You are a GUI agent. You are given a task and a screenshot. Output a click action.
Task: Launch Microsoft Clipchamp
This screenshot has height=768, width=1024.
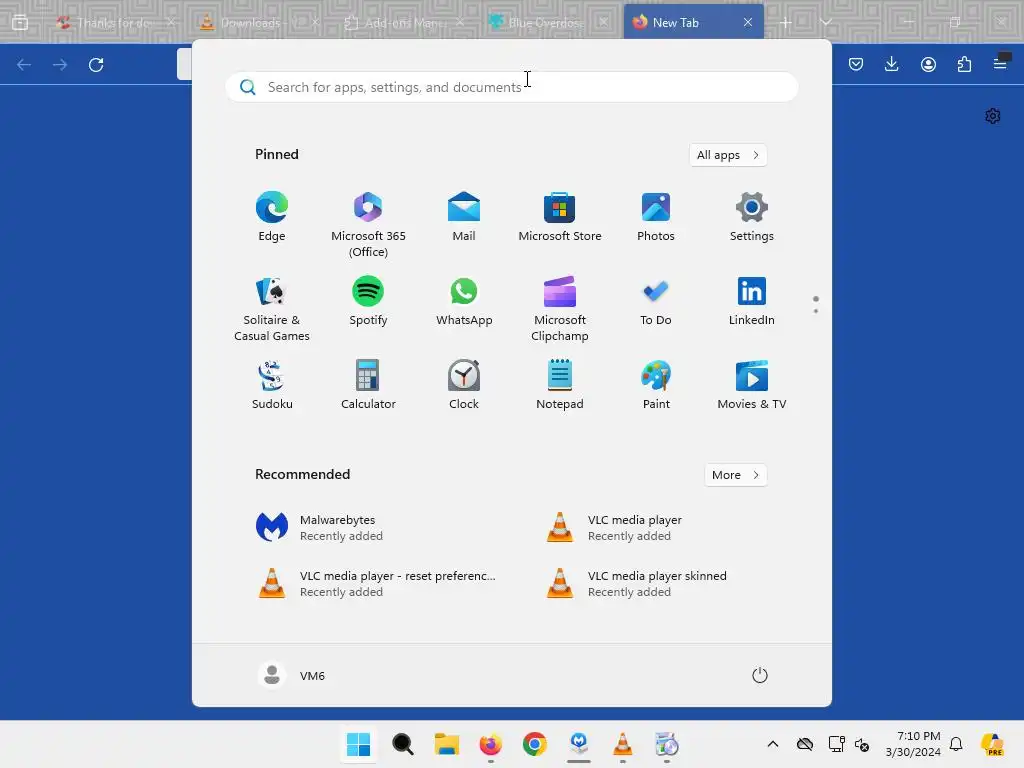click(560, 309)
